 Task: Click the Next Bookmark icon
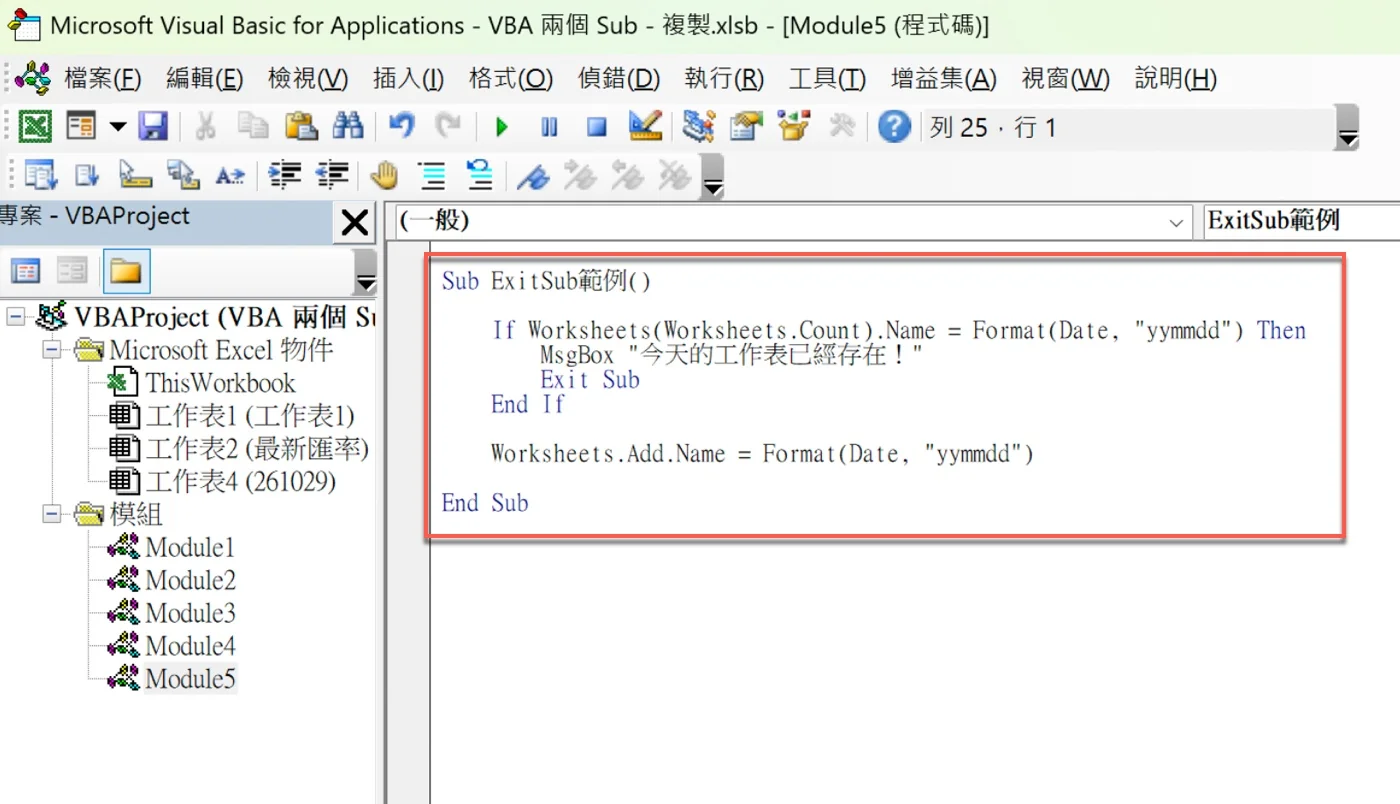[x=581, y=176]
